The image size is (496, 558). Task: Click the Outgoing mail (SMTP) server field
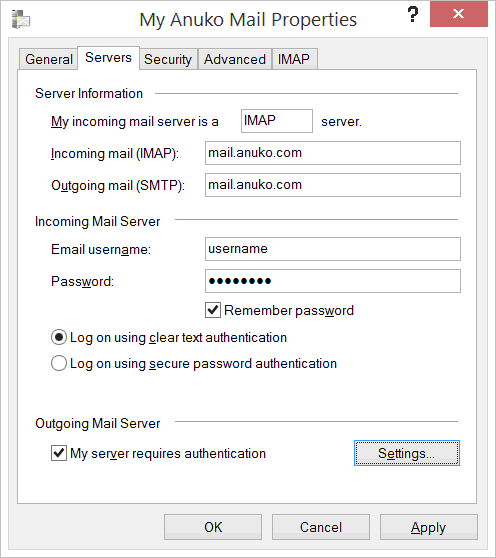click(333, 185)
